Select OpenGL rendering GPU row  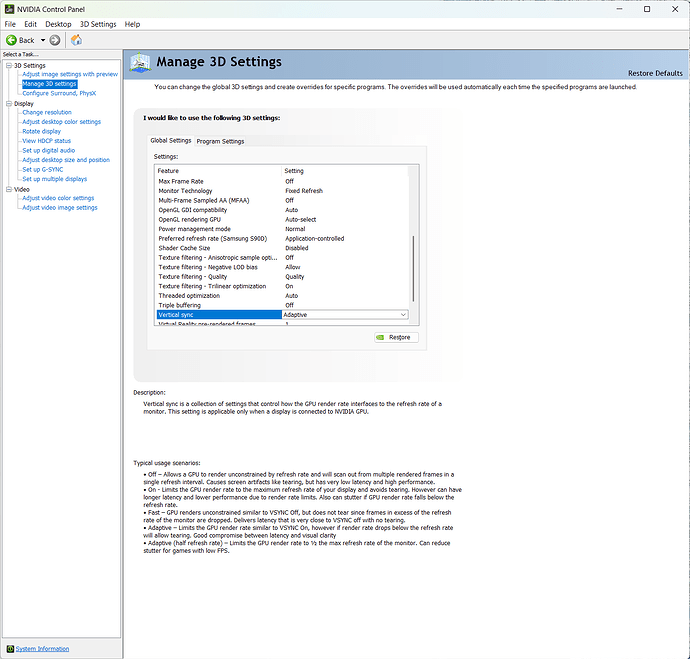pyautogui.click(x=282, y=220)
